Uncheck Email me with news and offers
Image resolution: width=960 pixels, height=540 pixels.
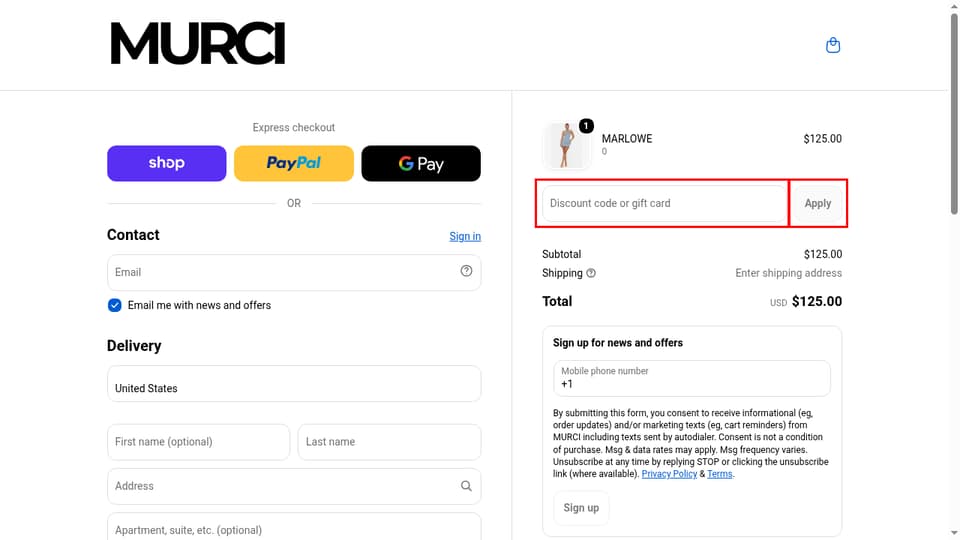click(x=114, y=305)
